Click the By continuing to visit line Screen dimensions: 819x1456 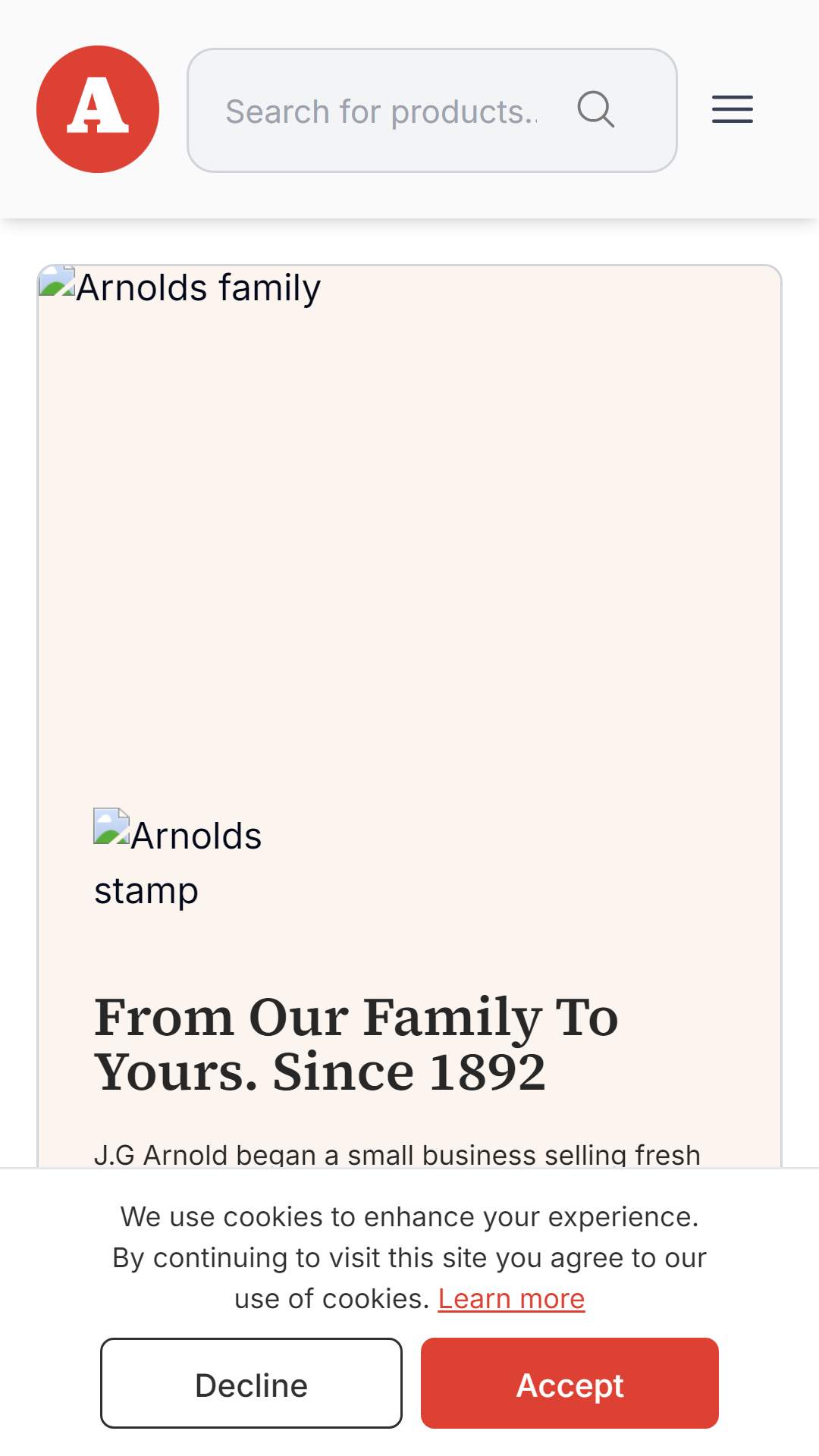coord(409,1257)
